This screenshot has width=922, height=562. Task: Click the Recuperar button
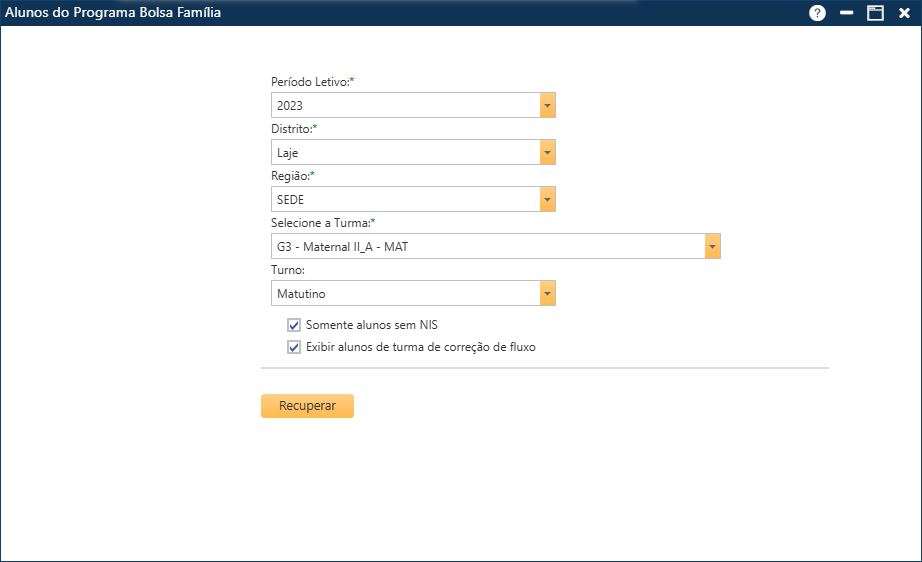308,406
